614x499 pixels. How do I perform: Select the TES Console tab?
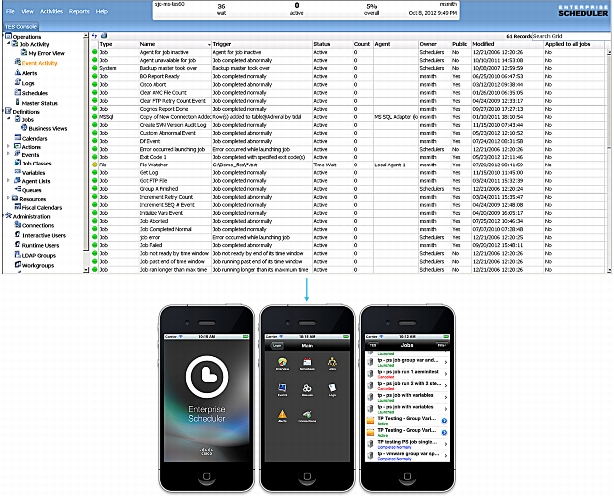point(21,27)
